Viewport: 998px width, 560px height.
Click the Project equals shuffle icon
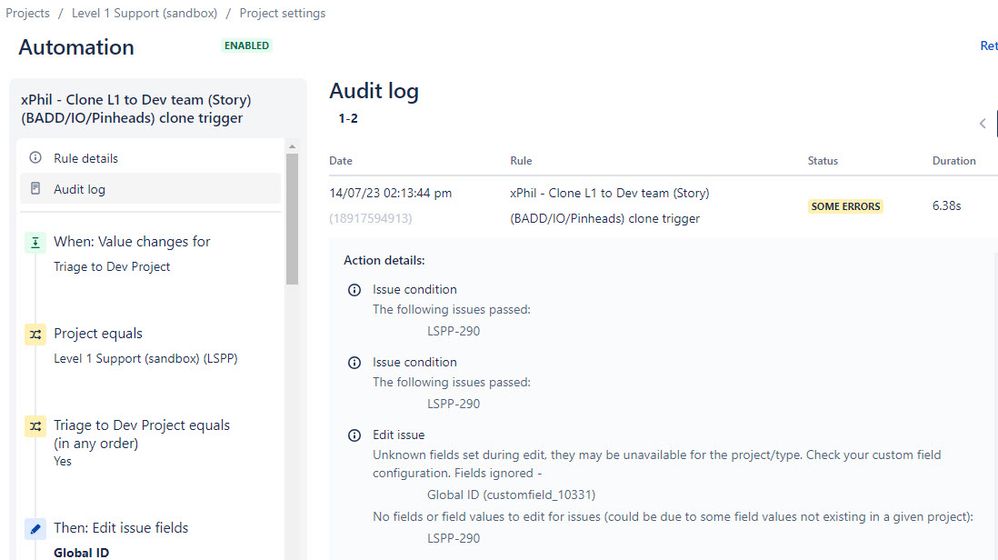36,334
